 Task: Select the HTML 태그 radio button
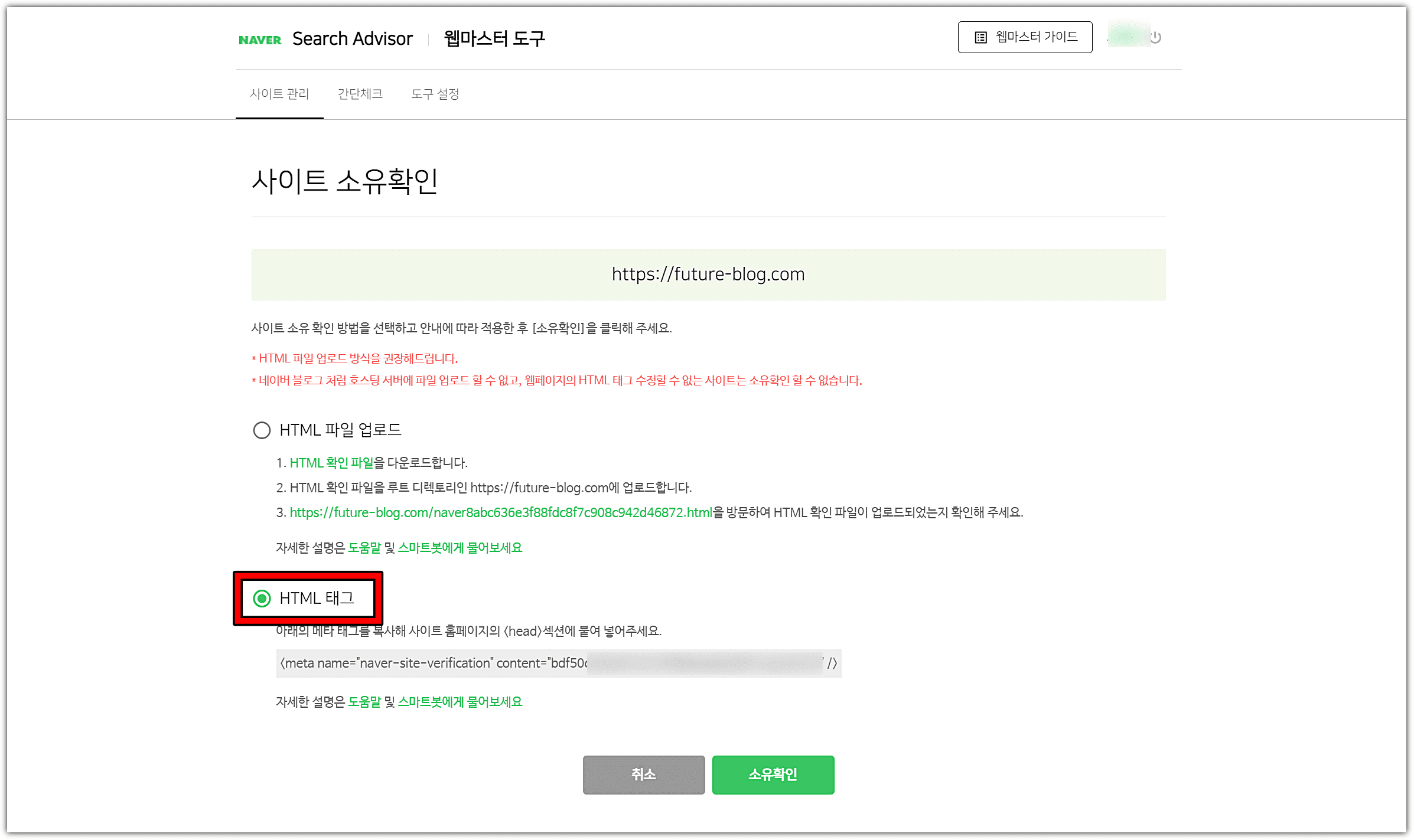262,599
